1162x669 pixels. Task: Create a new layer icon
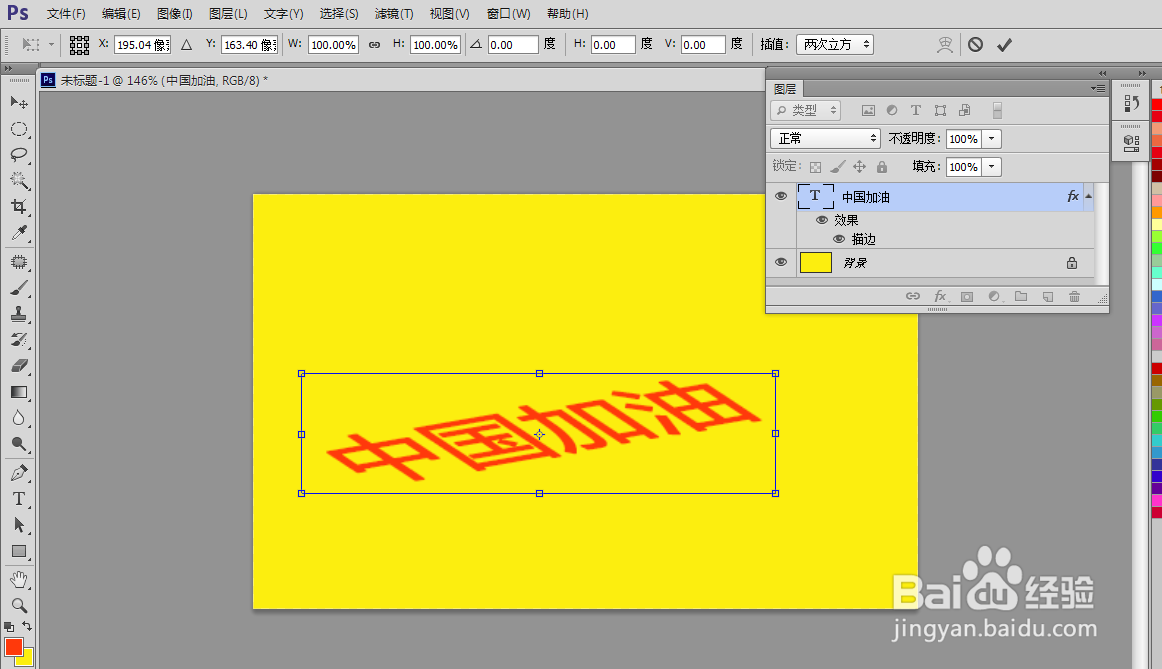(1047, 297)
